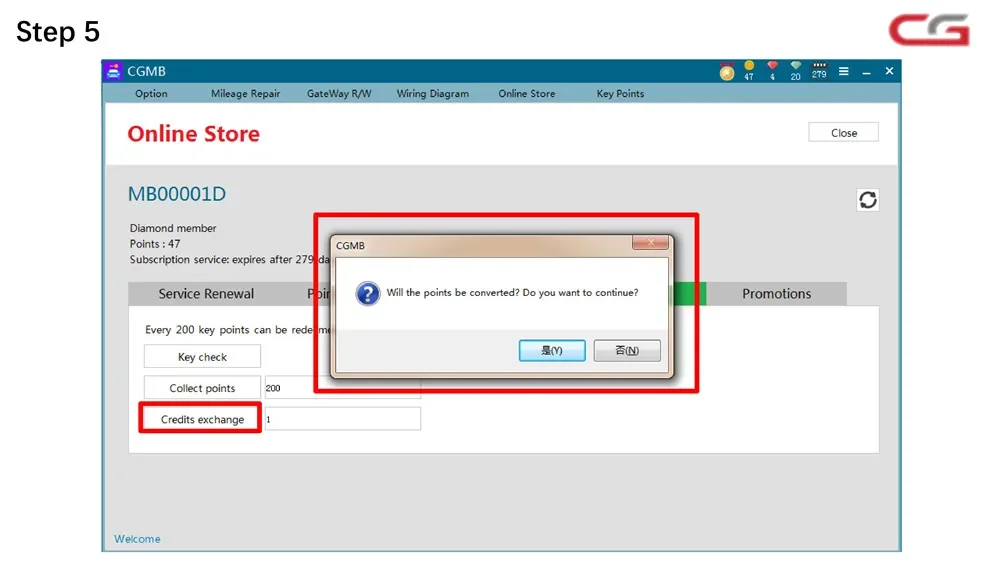This screenshot has height=562, width=1000.
Task: Minimize the CGMB window
Action: [866, 72]
